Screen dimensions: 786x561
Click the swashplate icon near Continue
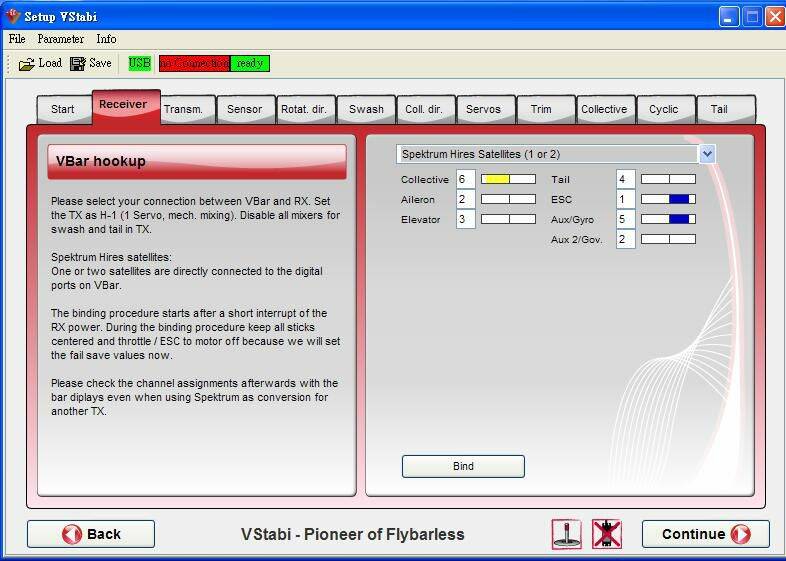pyautogui.click(x=566, y=534)
